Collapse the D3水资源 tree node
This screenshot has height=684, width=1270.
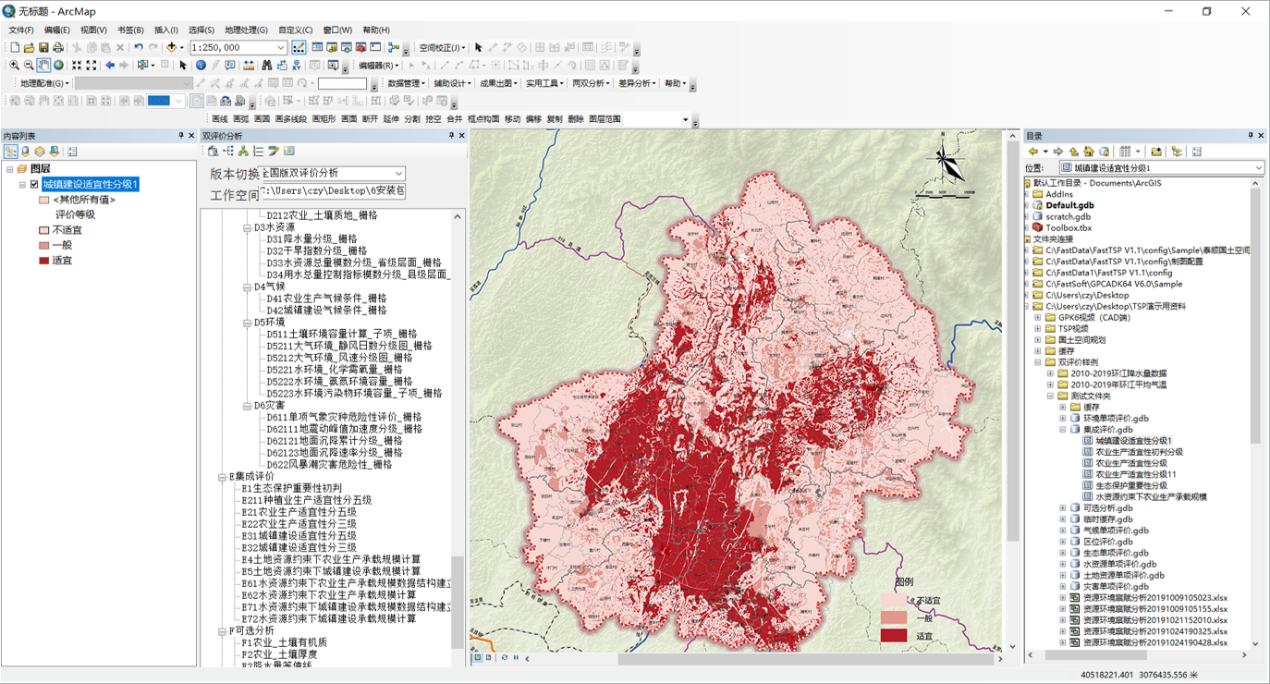[x=247, y=227]
